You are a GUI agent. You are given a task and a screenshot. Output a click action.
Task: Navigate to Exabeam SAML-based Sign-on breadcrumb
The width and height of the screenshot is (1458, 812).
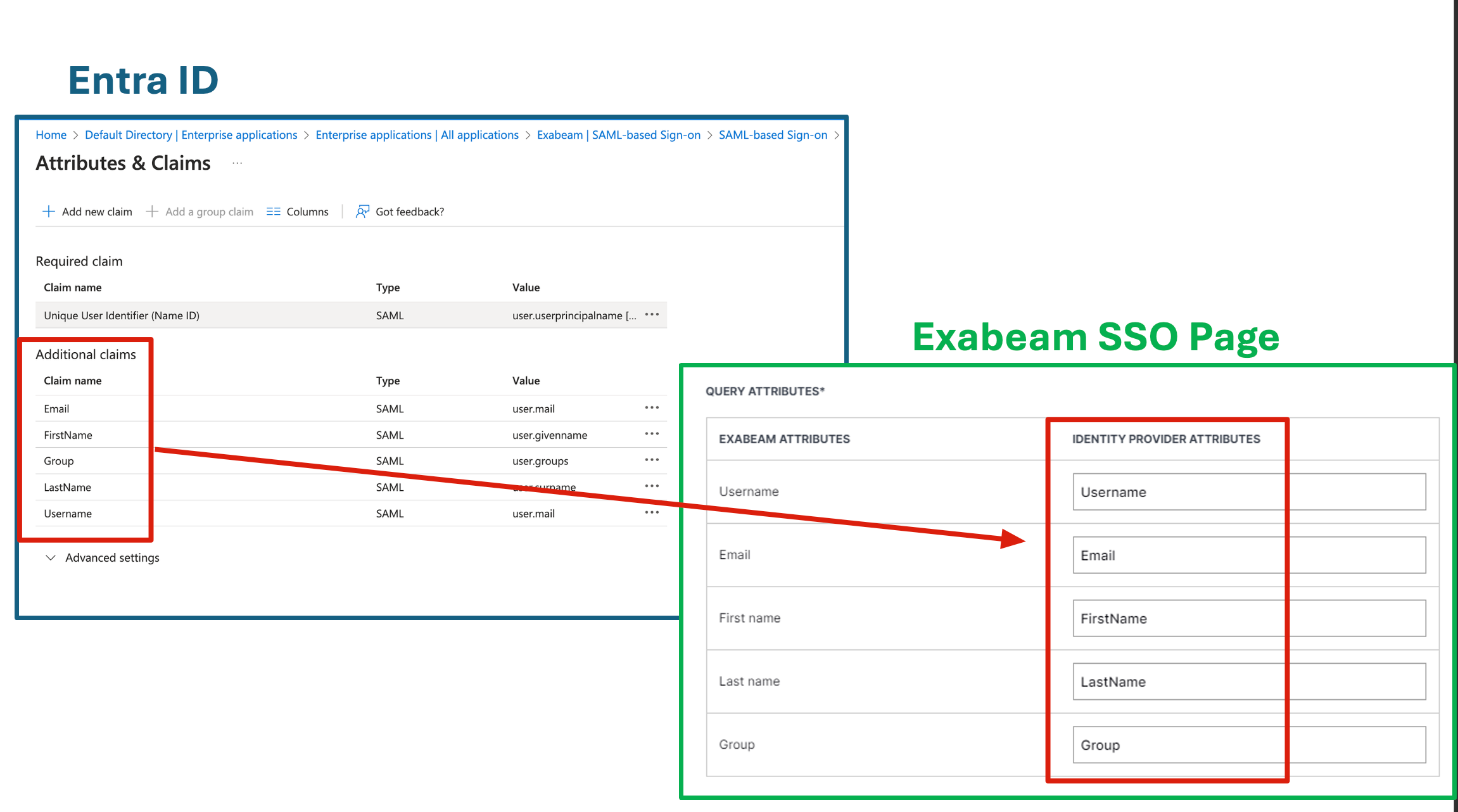pyautogui.click(x=618, y=135)
